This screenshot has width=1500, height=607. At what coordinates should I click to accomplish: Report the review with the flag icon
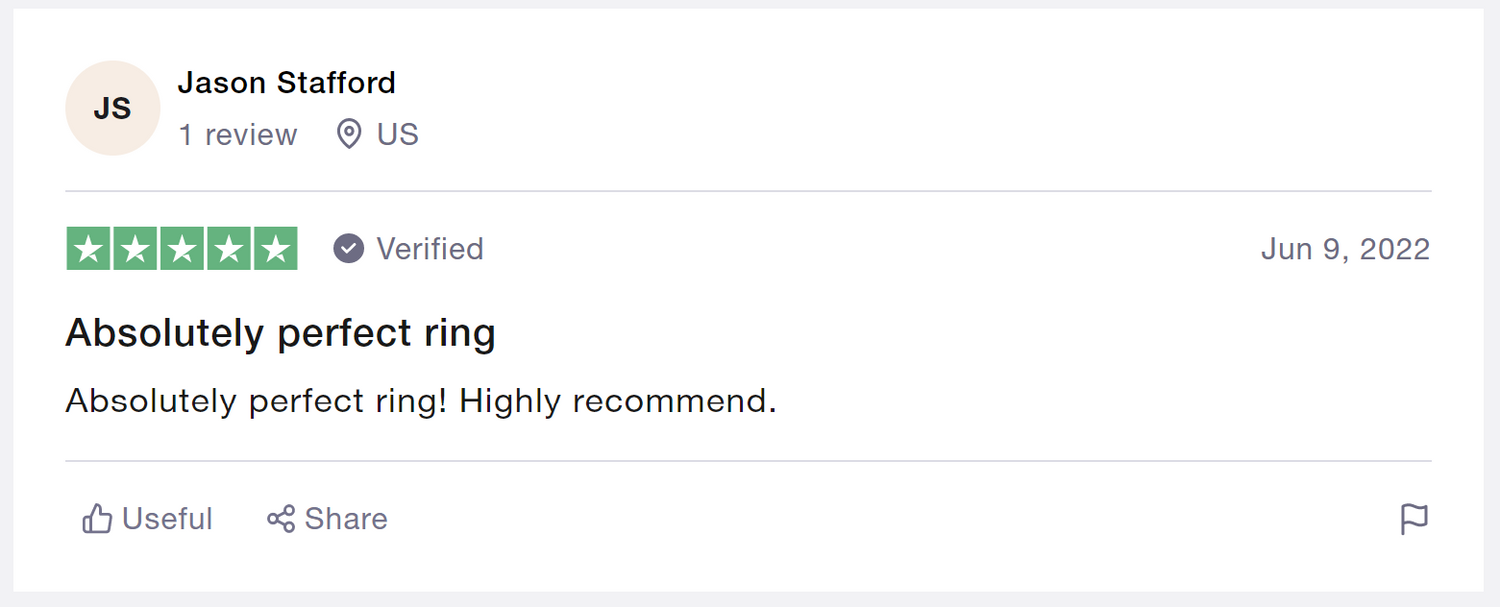[x=1414, y=519]
